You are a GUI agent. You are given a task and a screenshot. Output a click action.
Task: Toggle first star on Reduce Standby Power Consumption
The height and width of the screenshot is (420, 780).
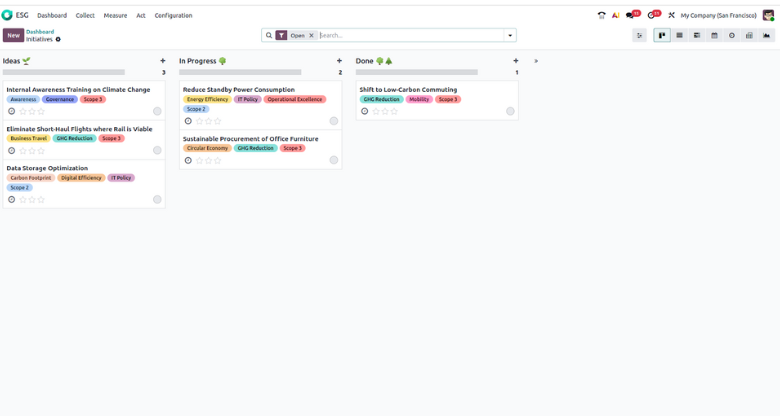point(199,121)
